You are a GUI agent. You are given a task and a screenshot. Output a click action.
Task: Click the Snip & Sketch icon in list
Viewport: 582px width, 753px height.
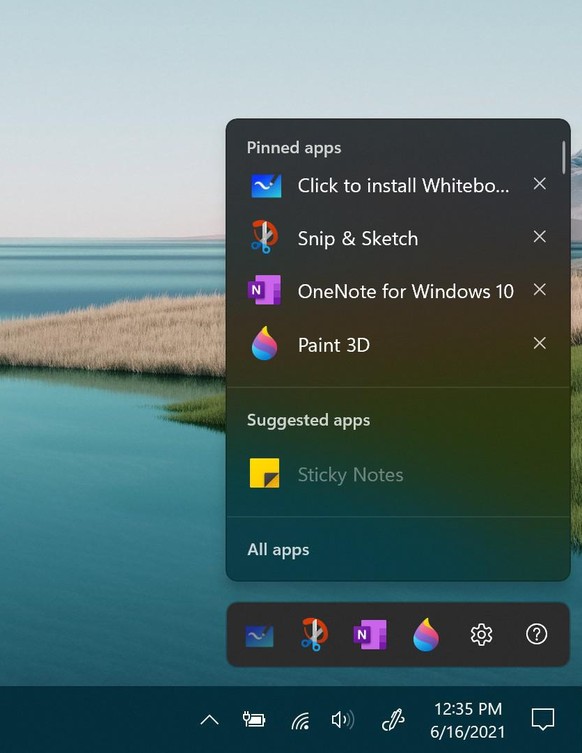click(265, 237)
